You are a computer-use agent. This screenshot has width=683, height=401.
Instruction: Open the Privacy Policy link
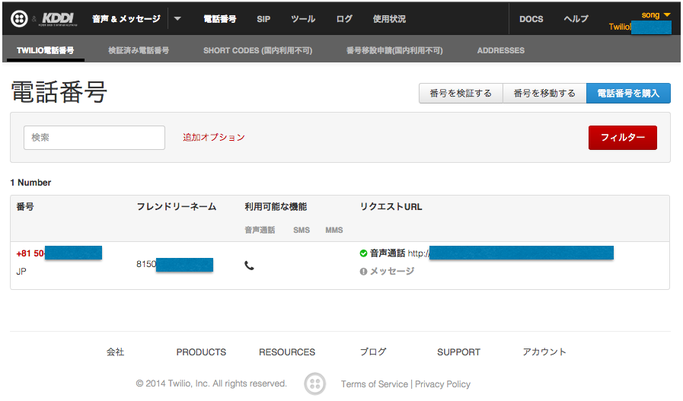pos(443,384)
